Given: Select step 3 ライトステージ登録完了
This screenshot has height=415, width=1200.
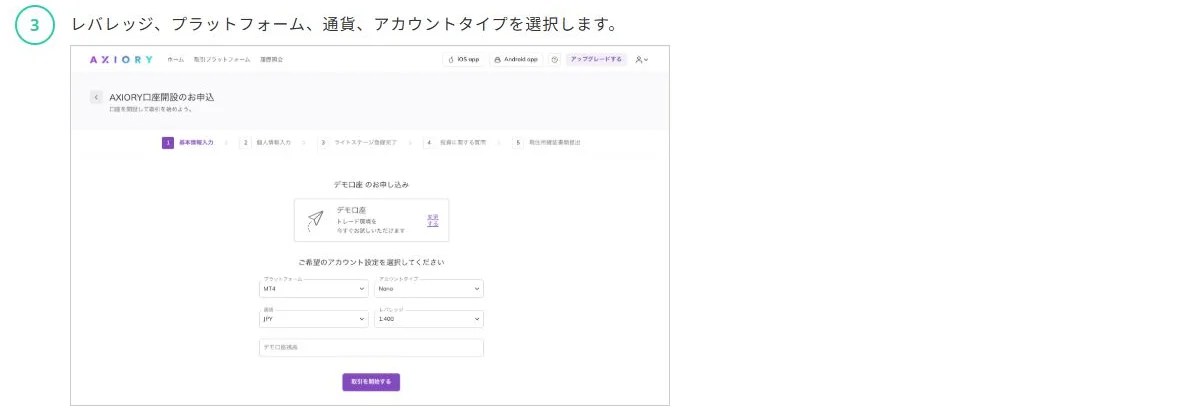Looking at the screenshot, I should click(x=357, y=143).
